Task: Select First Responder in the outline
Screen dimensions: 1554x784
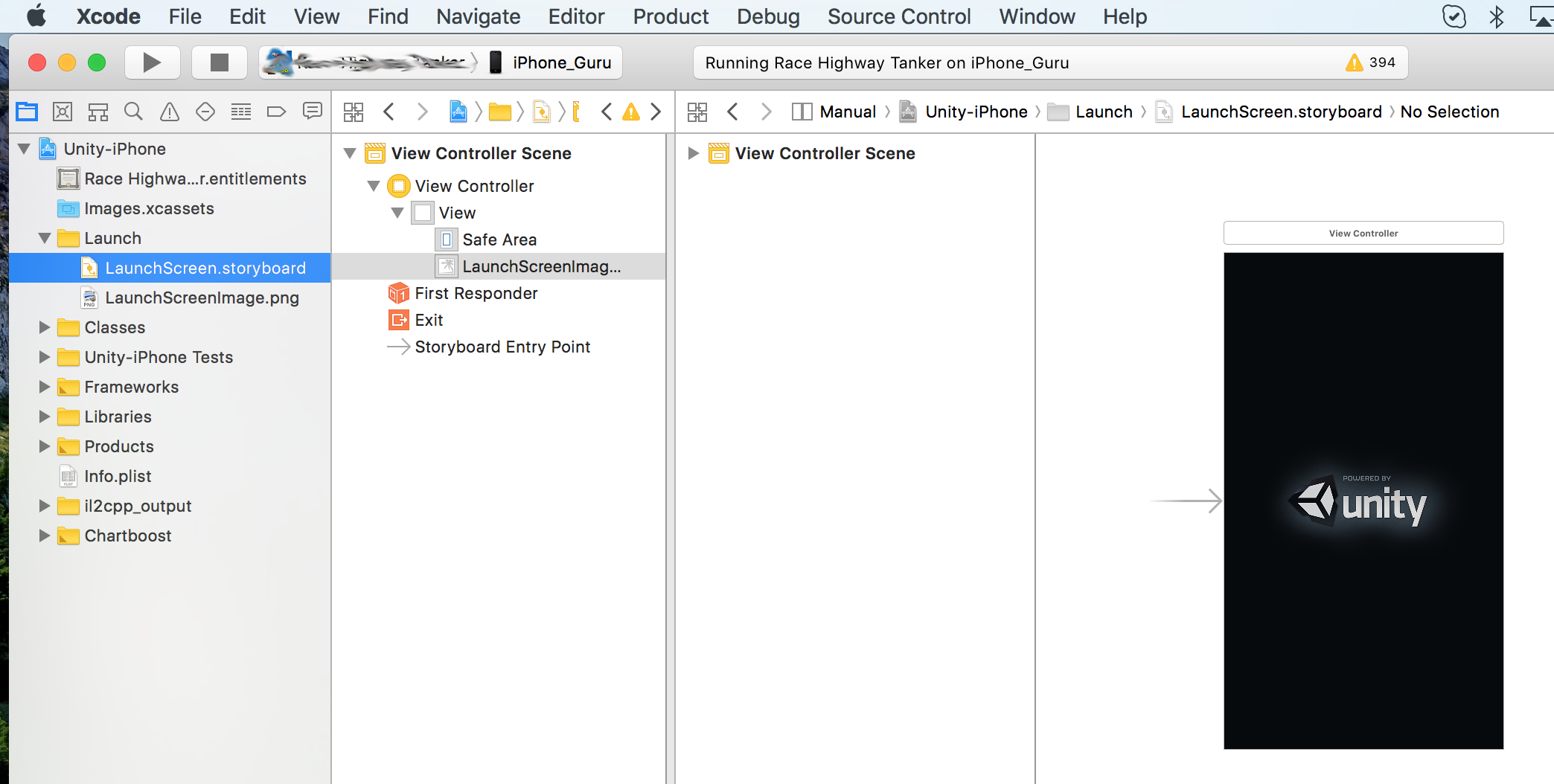Action: pyautogui.click(x=499, y=293)
